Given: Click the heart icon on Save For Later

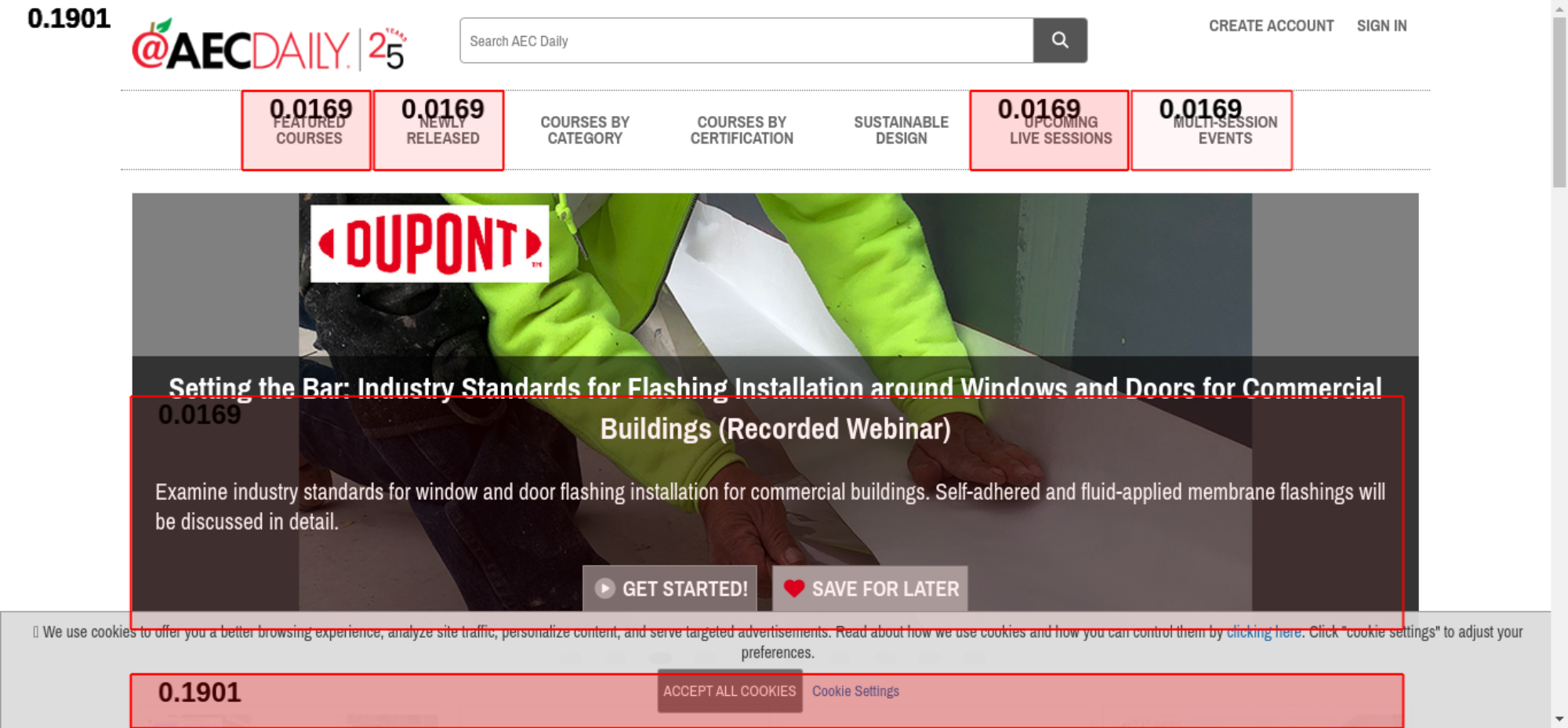Looking at the screenshot, I should 794,589.
